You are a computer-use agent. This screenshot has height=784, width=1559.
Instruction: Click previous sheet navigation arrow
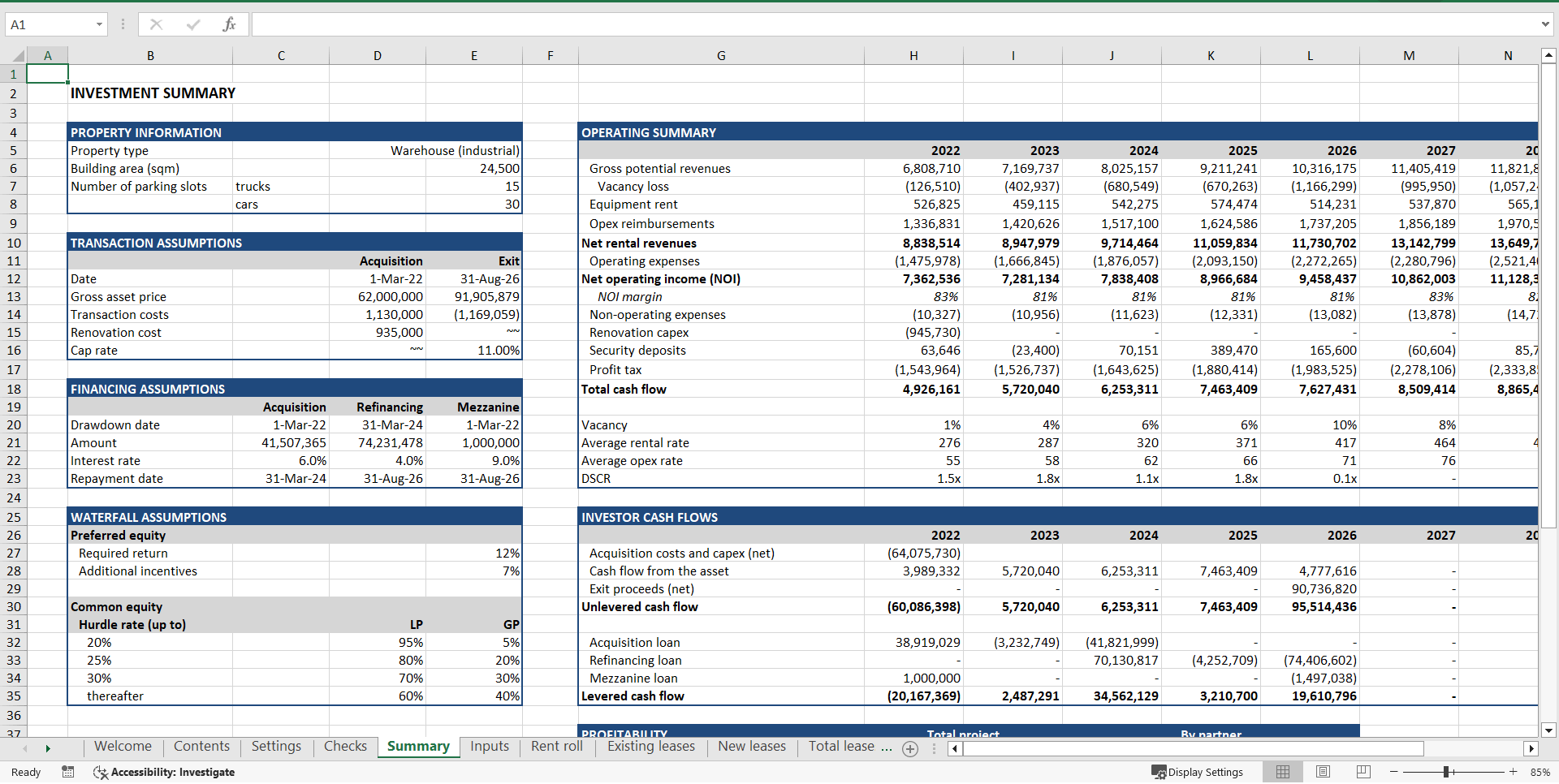[x=25, y=748]
